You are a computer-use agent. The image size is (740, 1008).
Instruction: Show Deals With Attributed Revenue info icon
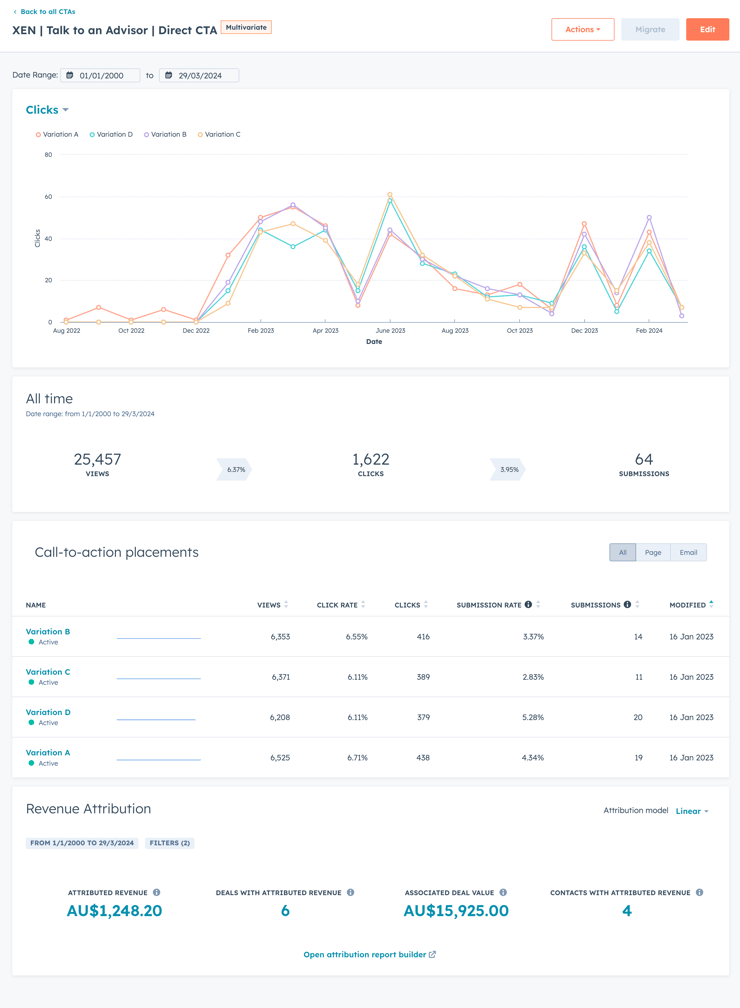point(350,892)
